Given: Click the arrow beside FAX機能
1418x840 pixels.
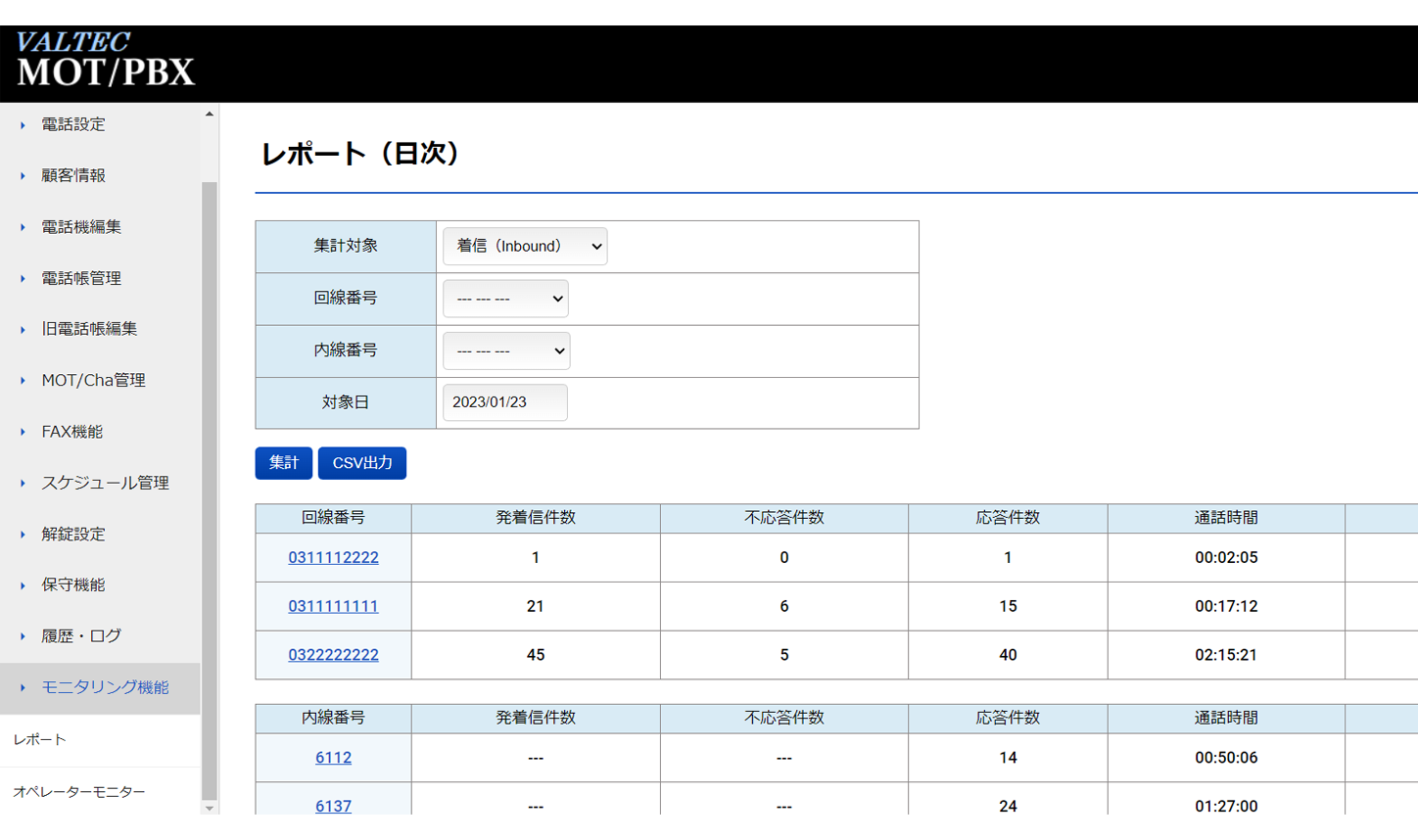Looking at the screenshot, I should pos(23,431).
